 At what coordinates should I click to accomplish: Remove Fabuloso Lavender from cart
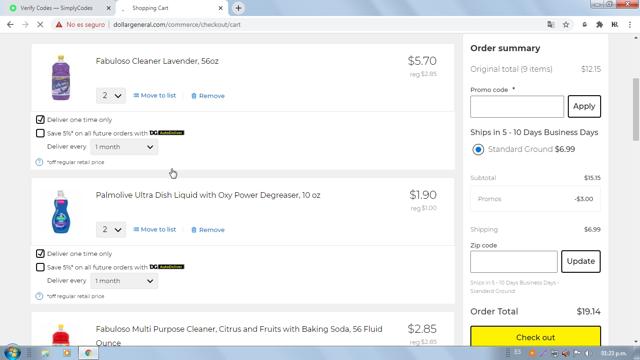pos(208,96)
